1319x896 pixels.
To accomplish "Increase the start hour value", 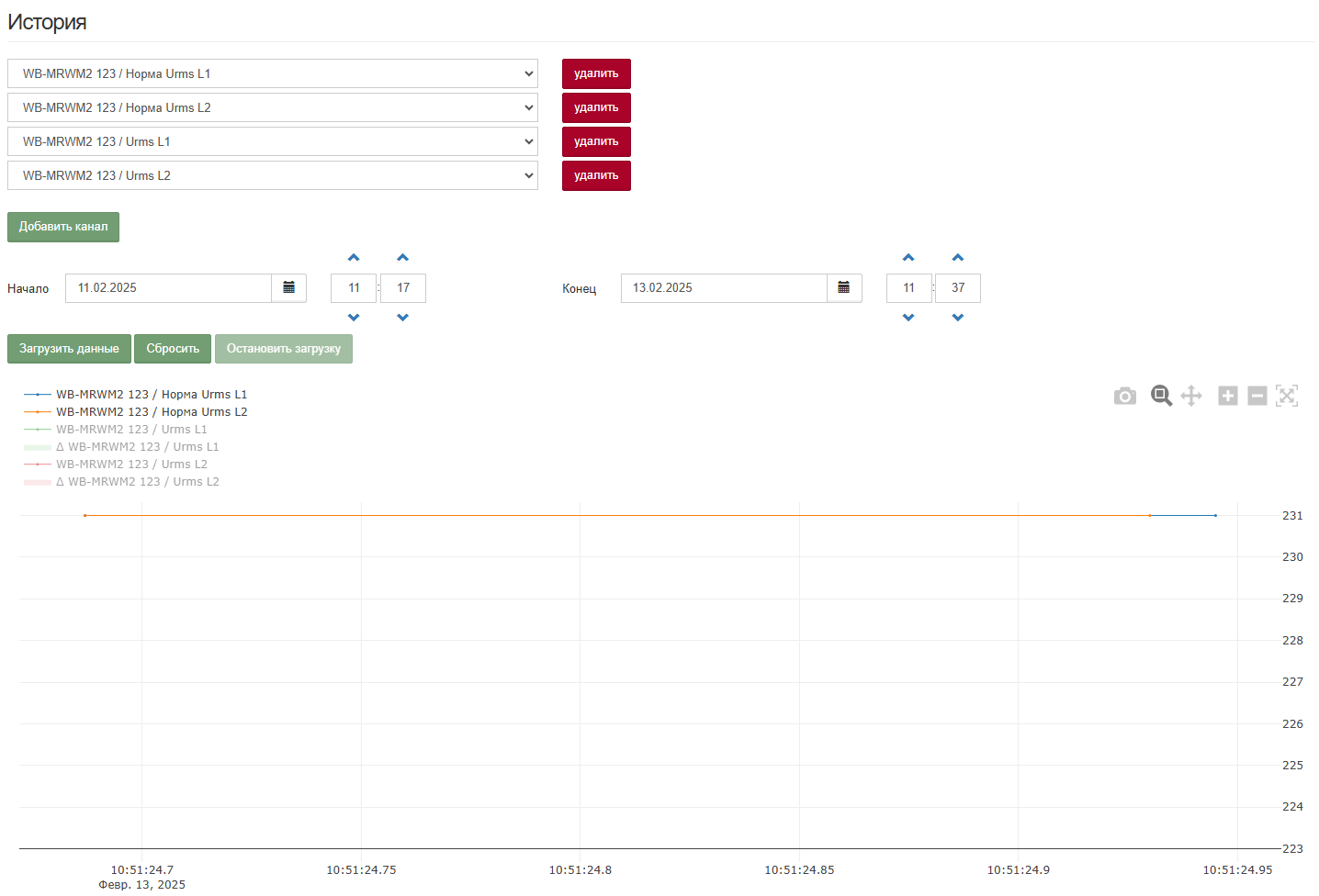I will pyautogui.click(x=354, y=258).
